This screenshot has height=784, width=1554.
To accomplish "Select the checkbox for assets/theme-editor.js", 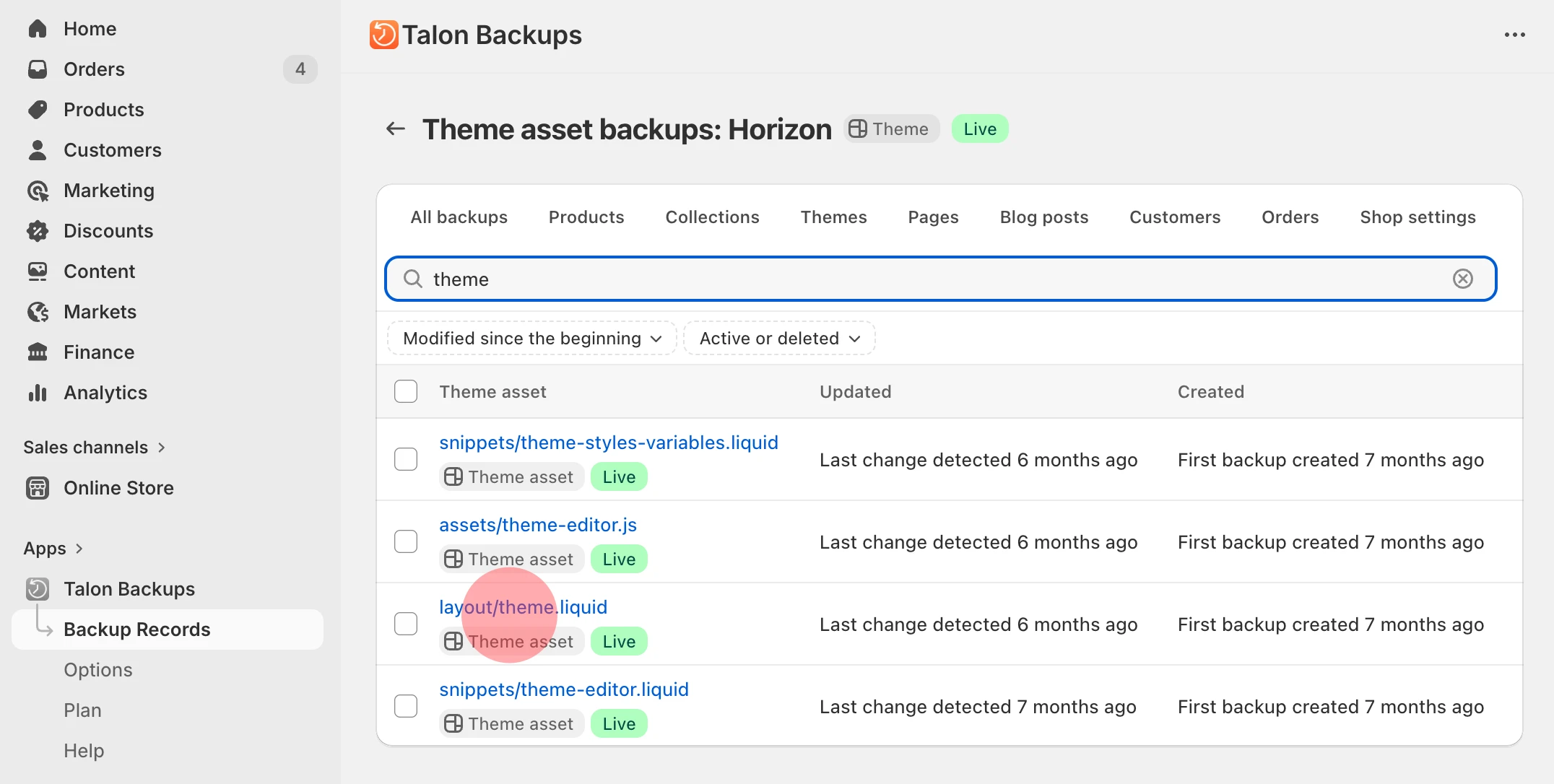I will 406,541.
